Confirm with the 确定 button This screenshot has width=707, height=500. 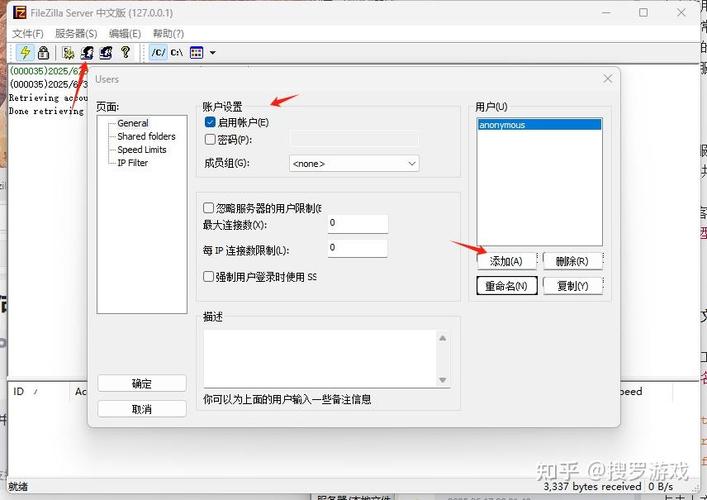(x=142, y=384)
